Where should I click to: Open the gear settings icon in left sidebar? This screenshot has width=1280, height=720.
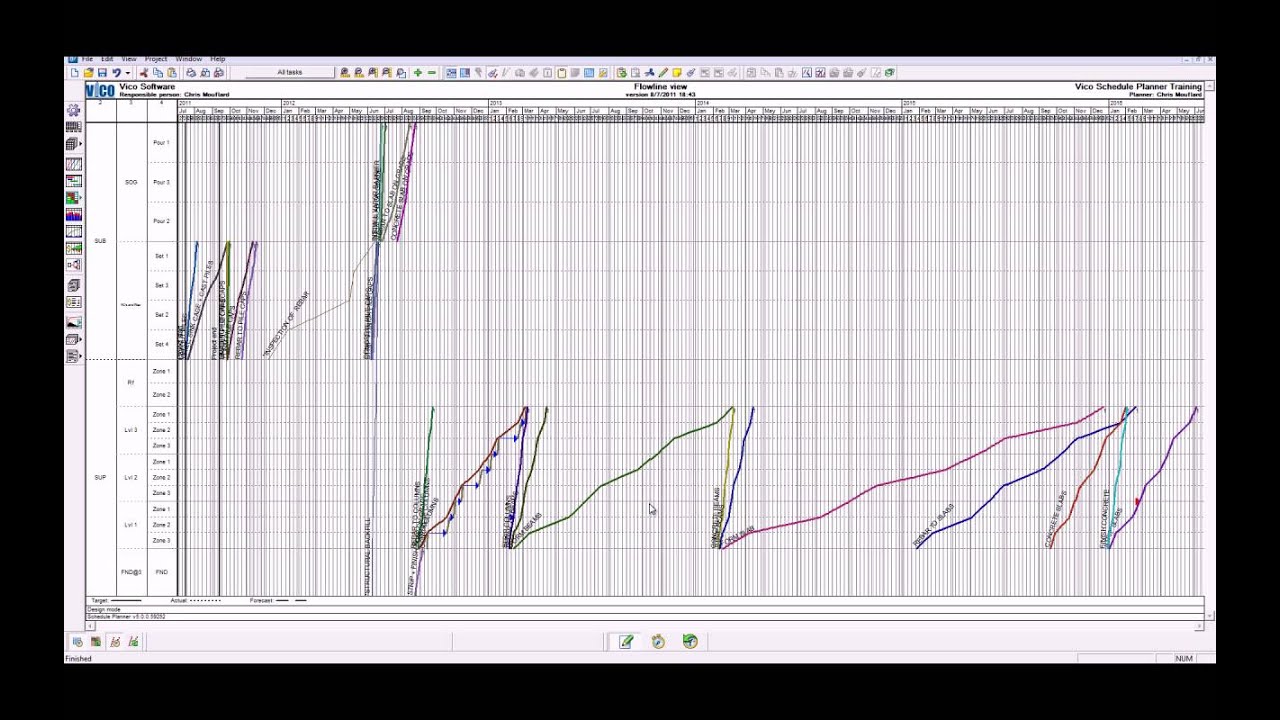73,109
